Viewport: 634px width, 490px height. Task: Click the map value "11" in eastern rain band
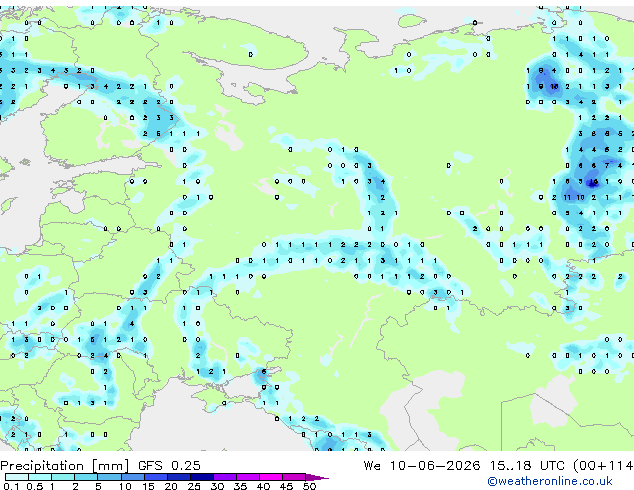tap(567, 197)
